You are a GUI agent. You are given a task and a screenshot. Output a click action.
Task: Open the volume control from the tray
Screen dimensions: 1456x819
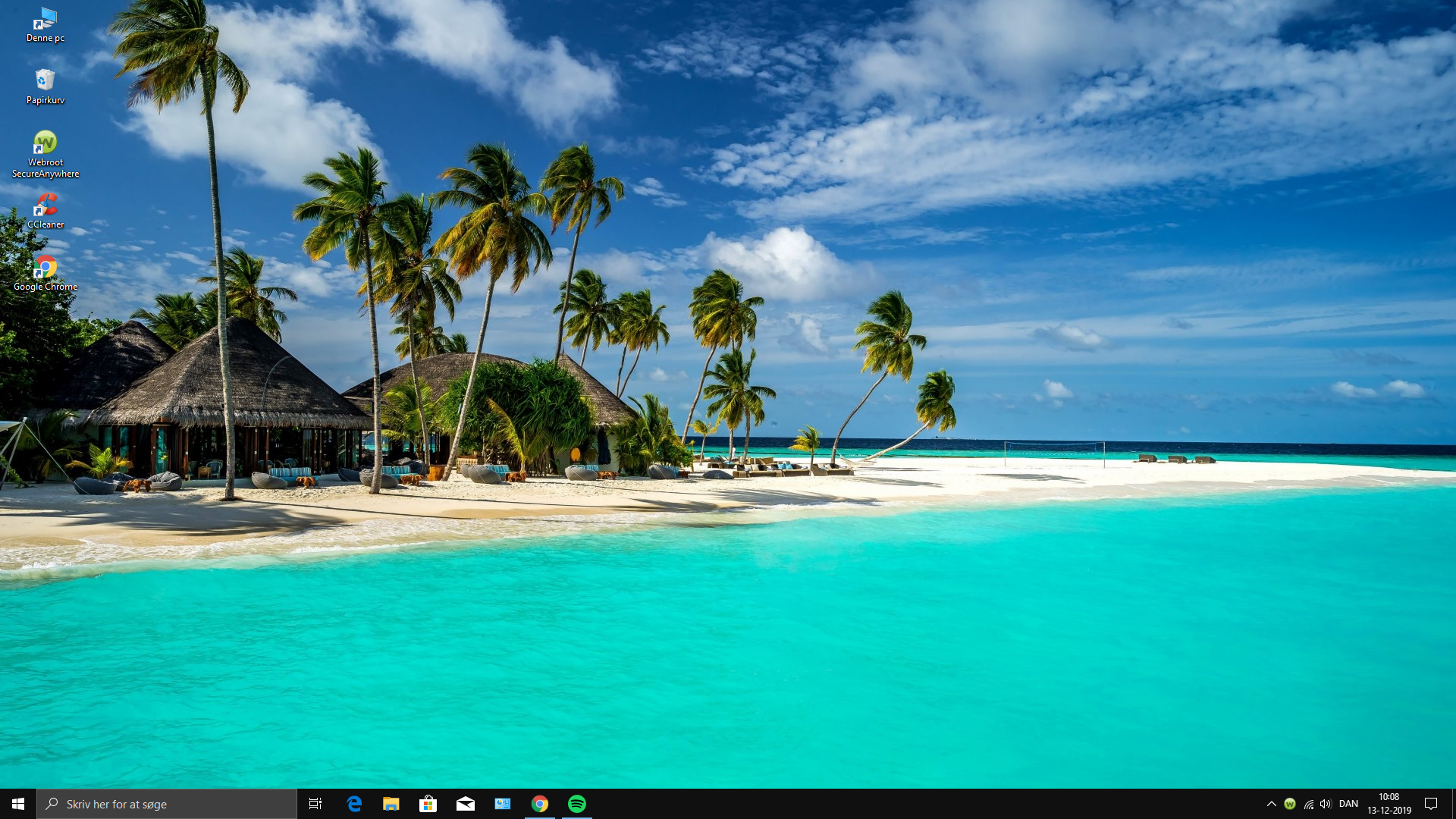tap(1326, 804)
